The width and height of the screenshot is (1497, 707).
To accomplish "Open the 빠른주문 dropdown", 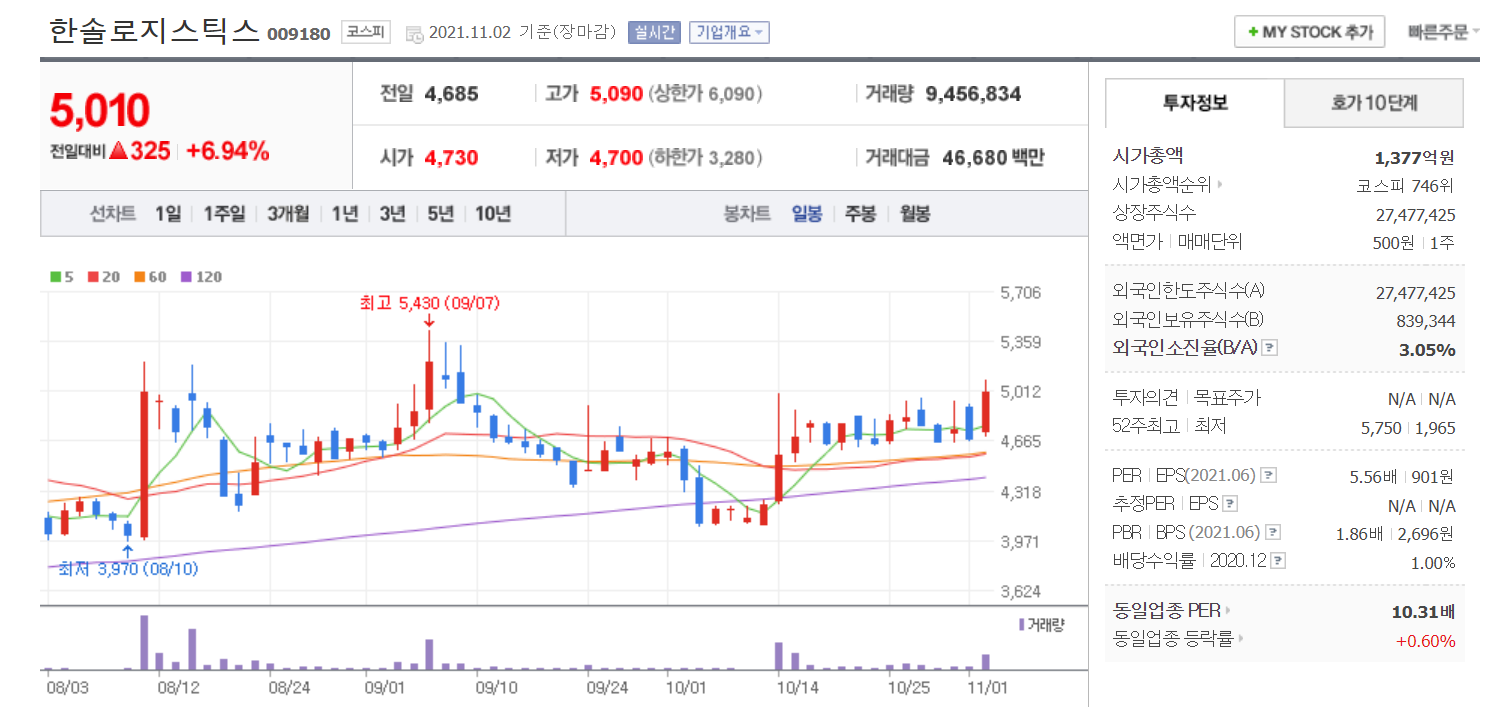I will 1442,32.
